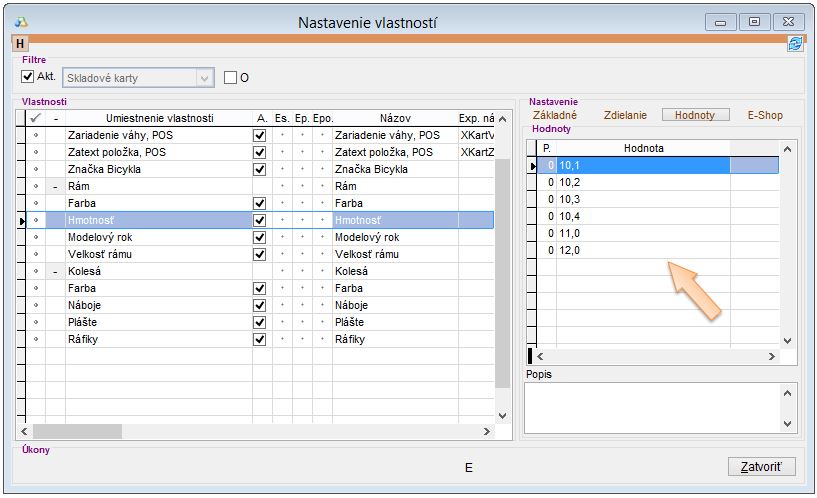Enable the O filter checkbox

(x=230, y=77)
